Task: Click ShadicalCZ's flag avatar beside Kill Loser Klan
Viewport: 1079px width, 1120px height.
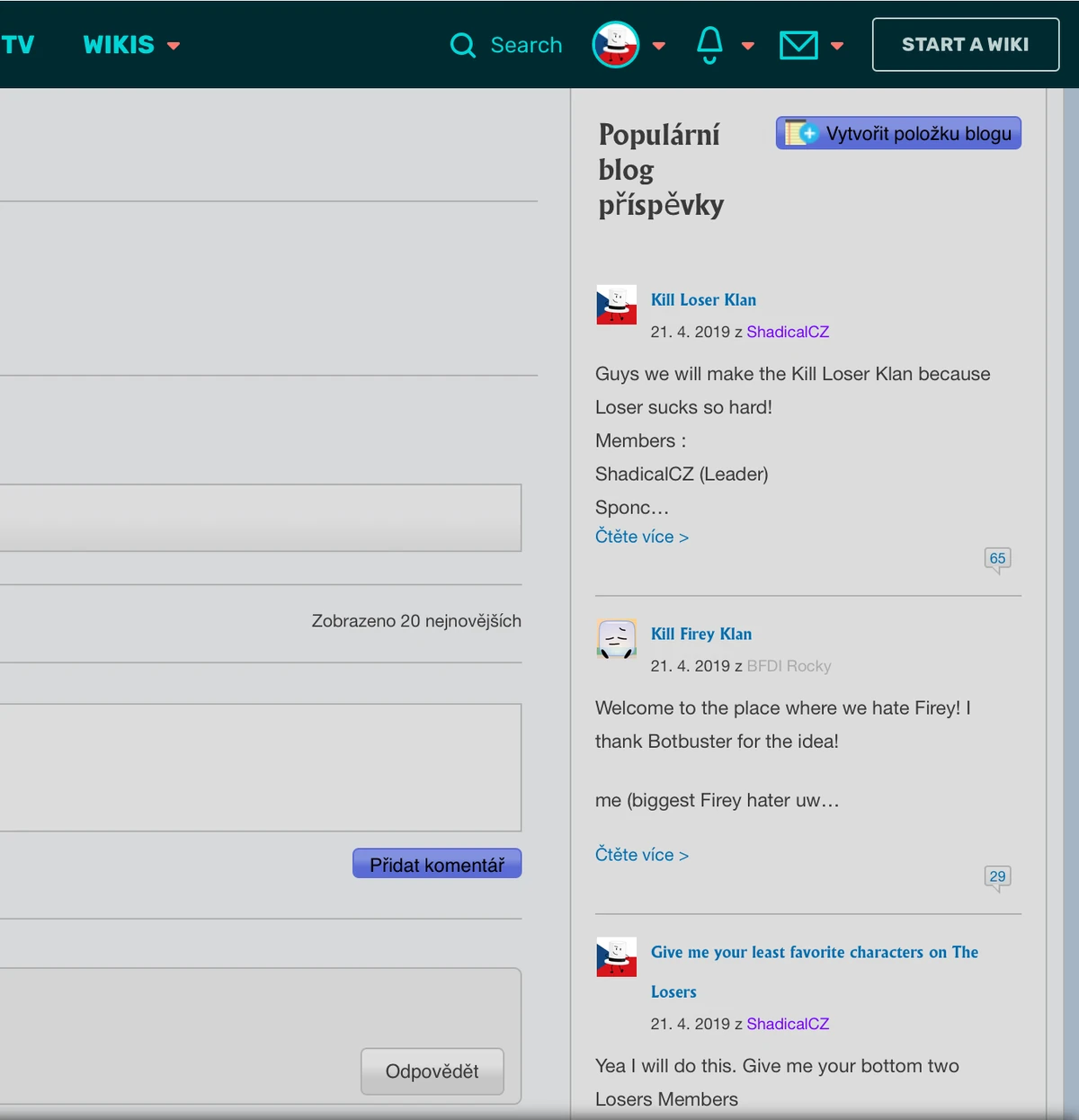Action: pos(616,306)
